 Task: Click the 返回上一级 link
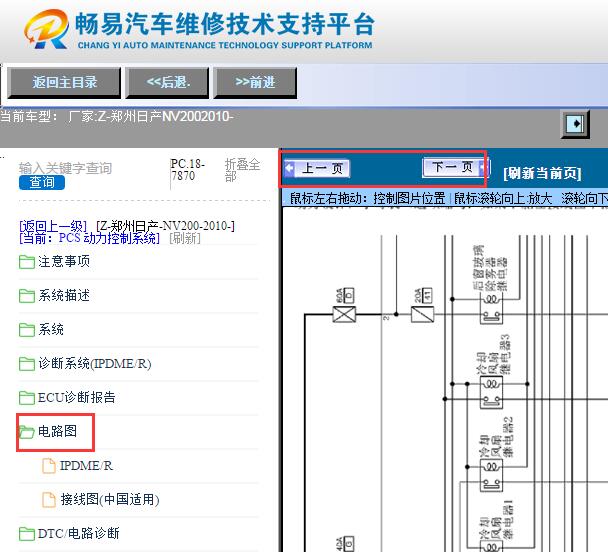tap(53, 226)
